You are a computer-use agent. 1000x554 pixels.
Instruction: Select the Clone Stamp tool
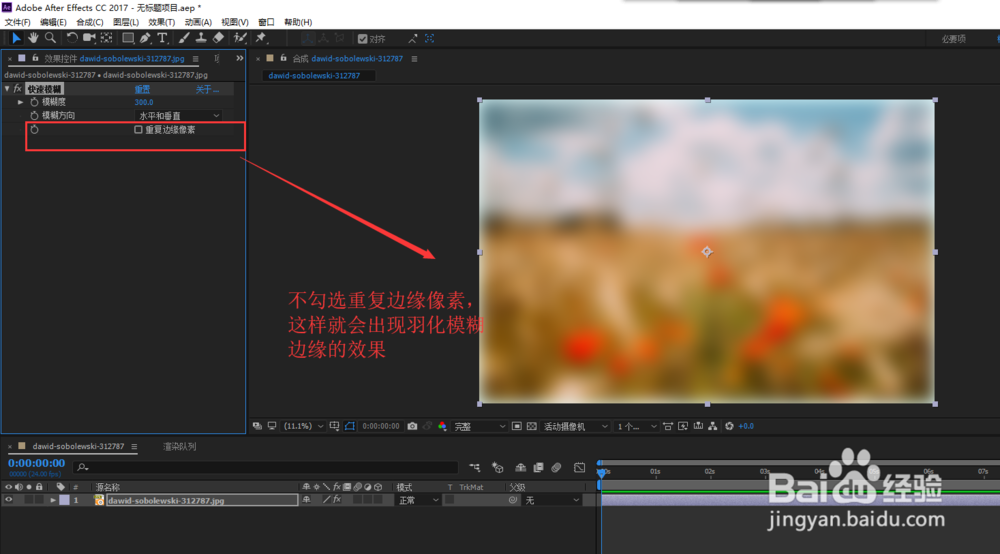(x=201, y=38)
